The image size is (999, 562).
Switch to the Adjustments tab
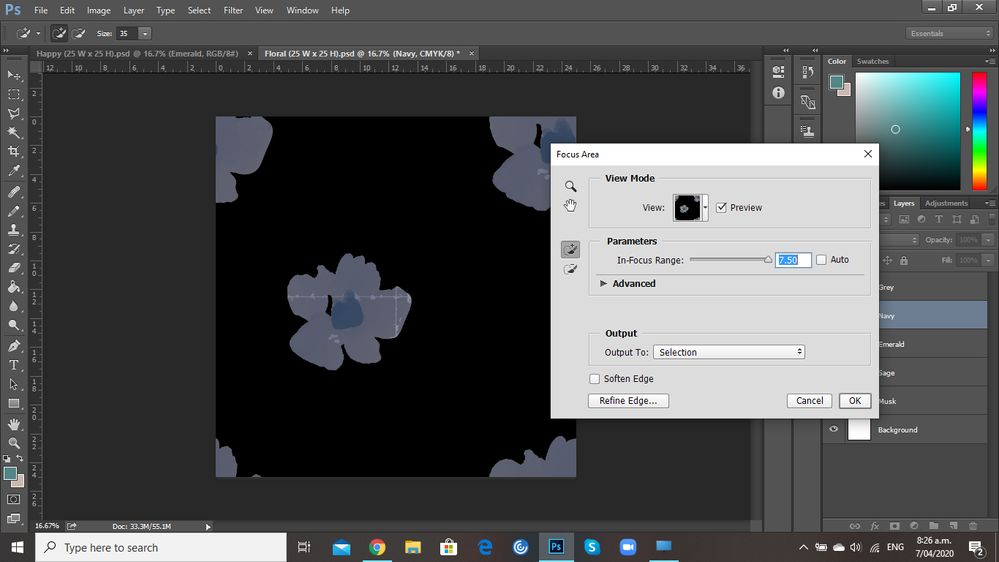click(x=946, y=203)
